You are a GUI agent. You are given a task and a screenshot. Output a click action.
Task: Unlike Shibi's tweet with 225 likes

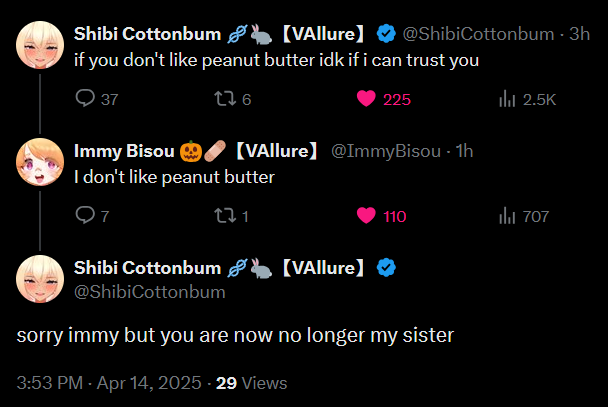(x=366, y=99)
